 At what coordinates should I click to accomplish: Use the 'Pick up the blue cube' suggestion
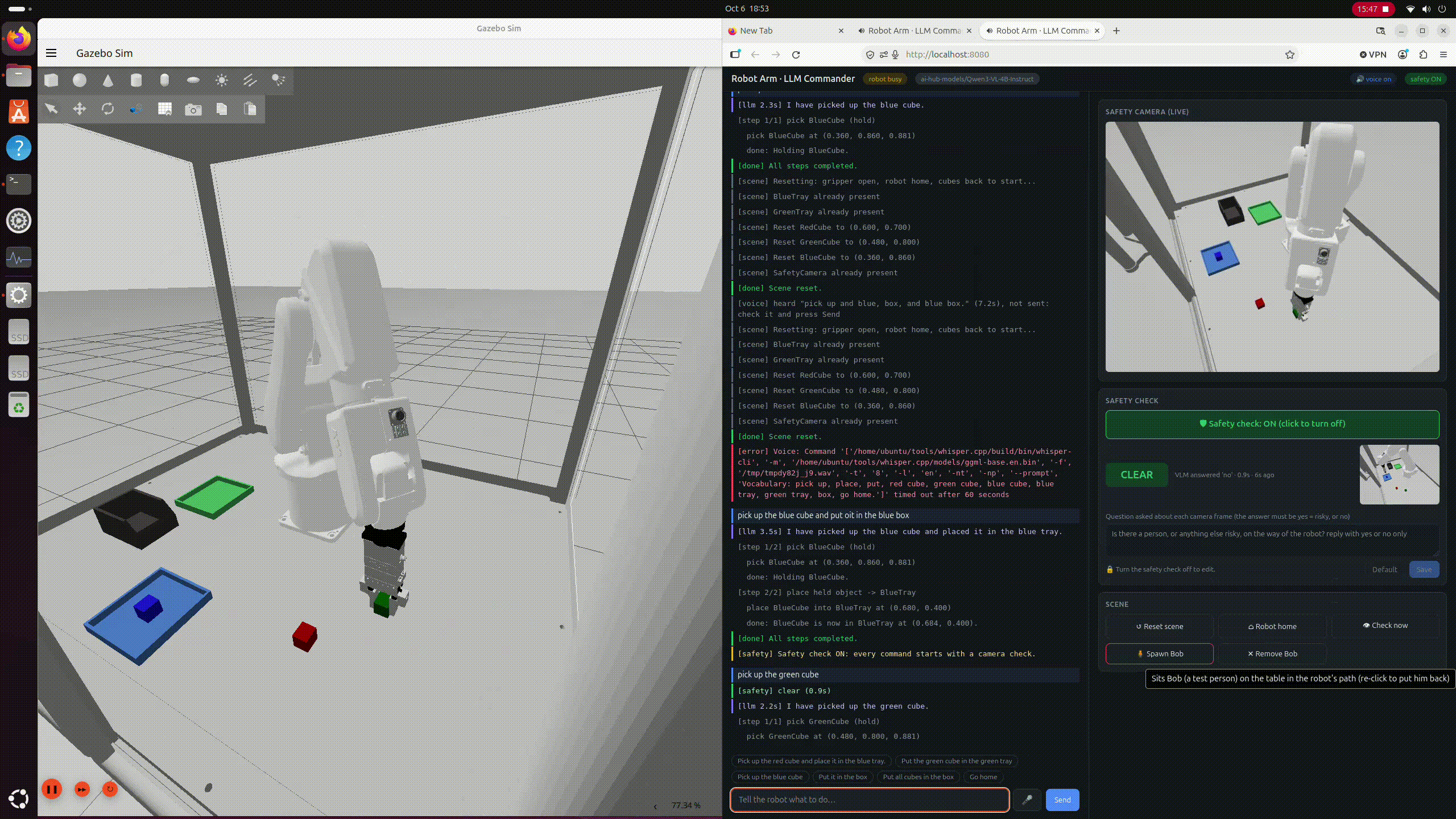770,777
